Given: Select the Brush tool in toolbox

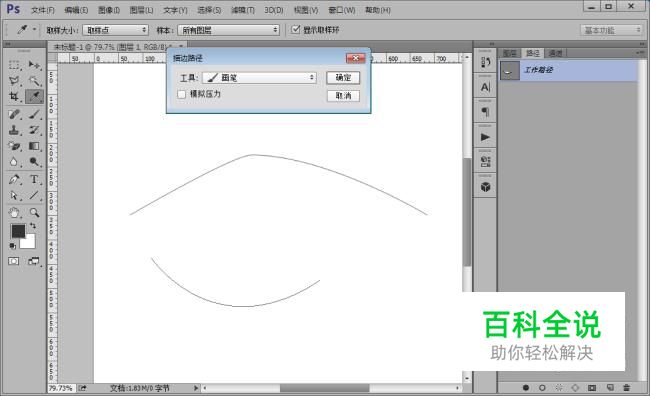Looking at the screenshot, I should (34, 114).
